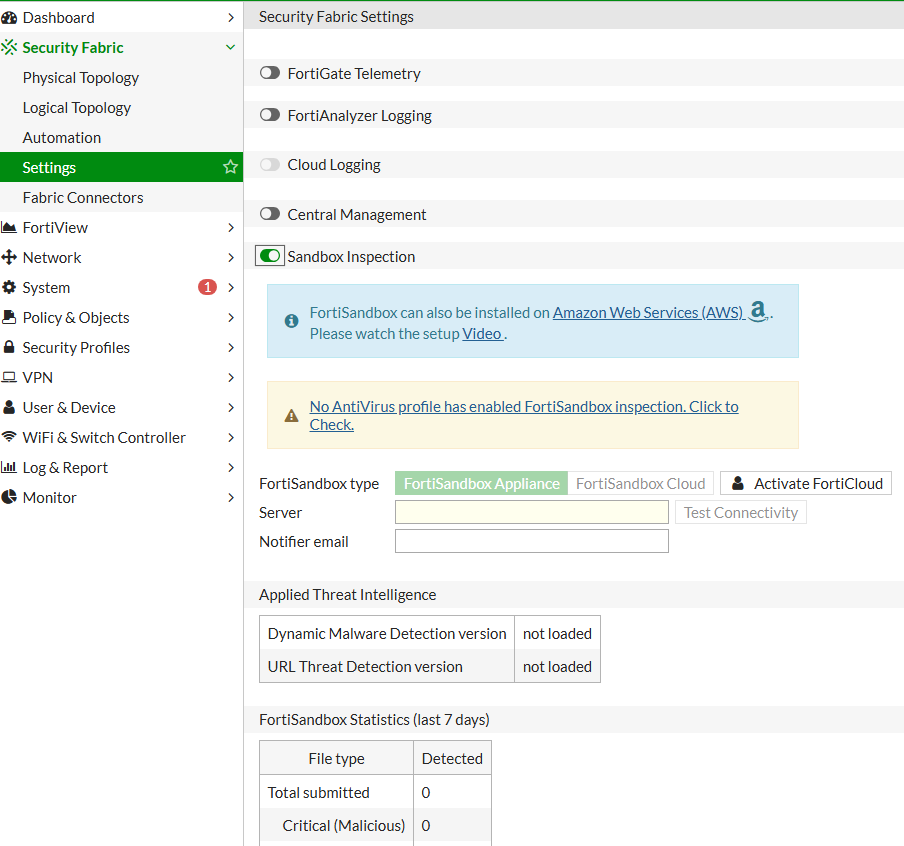Click the Security Fabric snowflake icon
The width and height of the screenshot is (904, 846).
pos(9,47)
